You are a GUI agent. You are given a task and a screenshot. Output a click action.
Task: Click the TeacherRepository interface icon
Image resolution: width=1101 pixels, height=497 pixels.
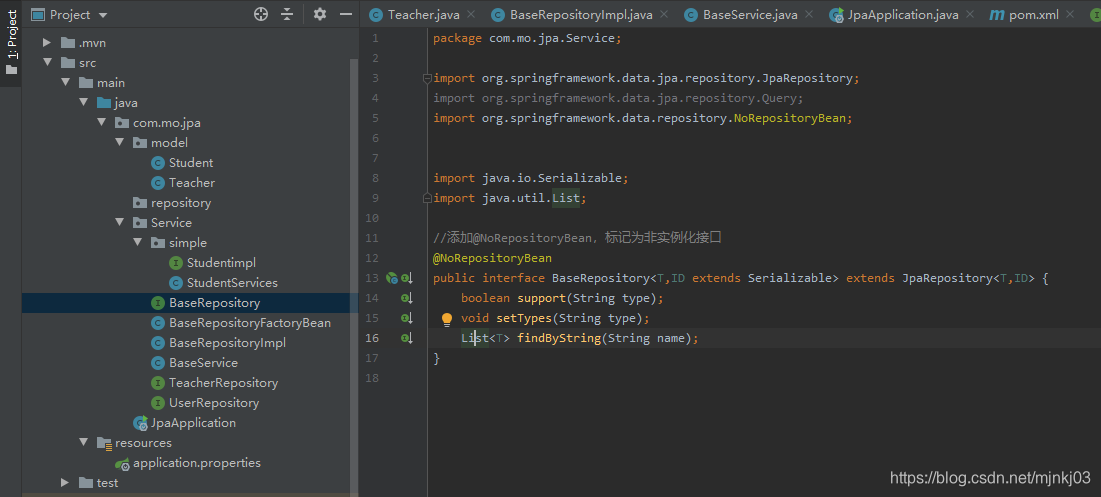click(x=158, y=383)
